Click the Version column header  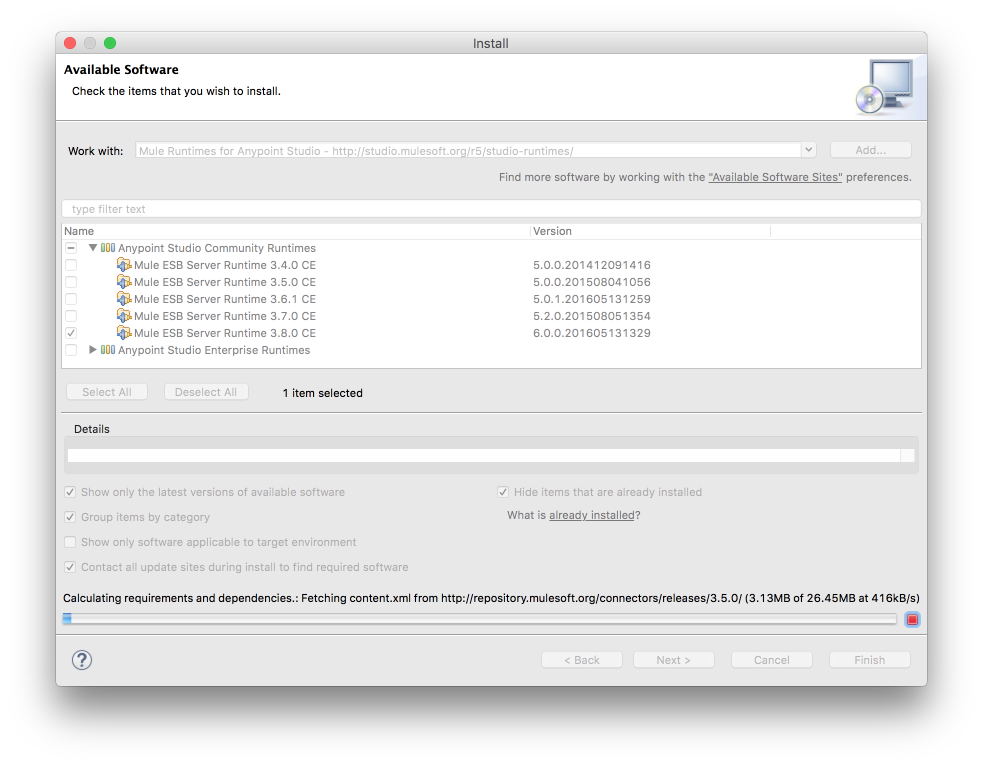pyautogui.click(x=650, y=231)
